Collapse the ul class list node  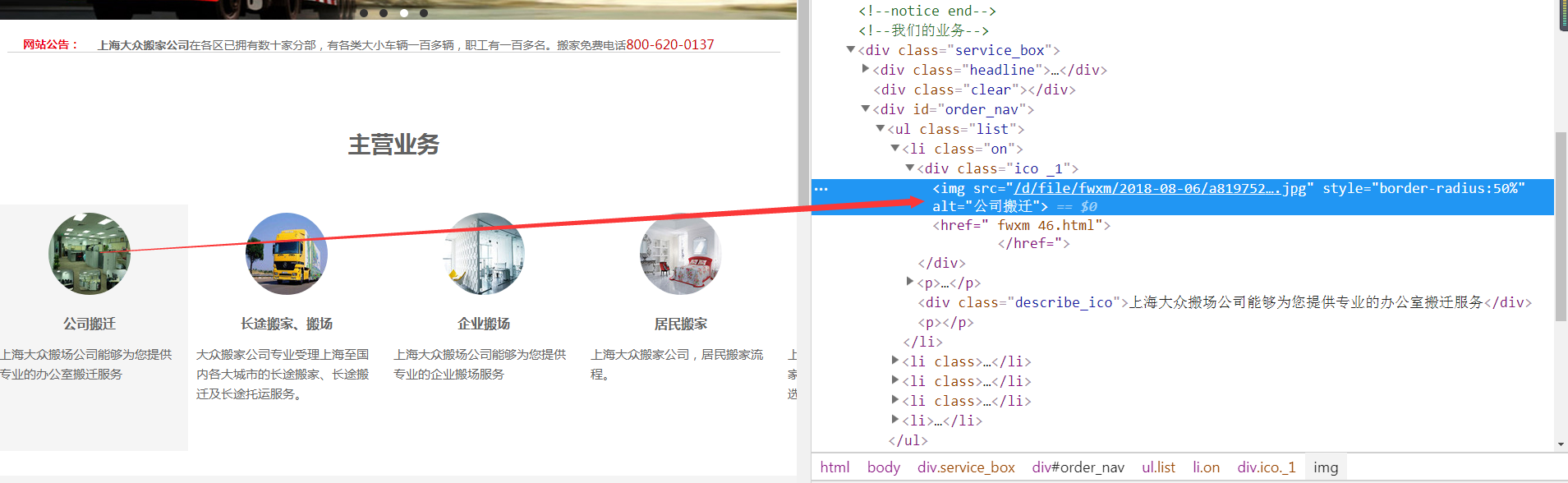pyautogui.click(x=881, y=129)
